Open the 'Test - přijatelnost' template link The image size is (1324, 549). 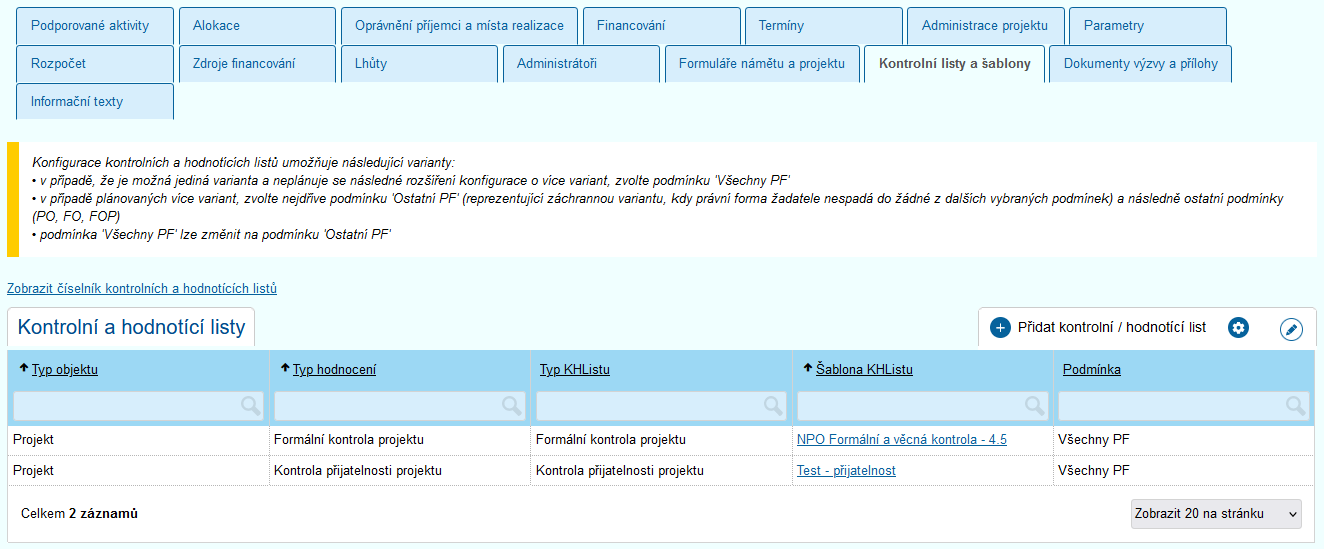pyautogui.click(x=846, y=471)
